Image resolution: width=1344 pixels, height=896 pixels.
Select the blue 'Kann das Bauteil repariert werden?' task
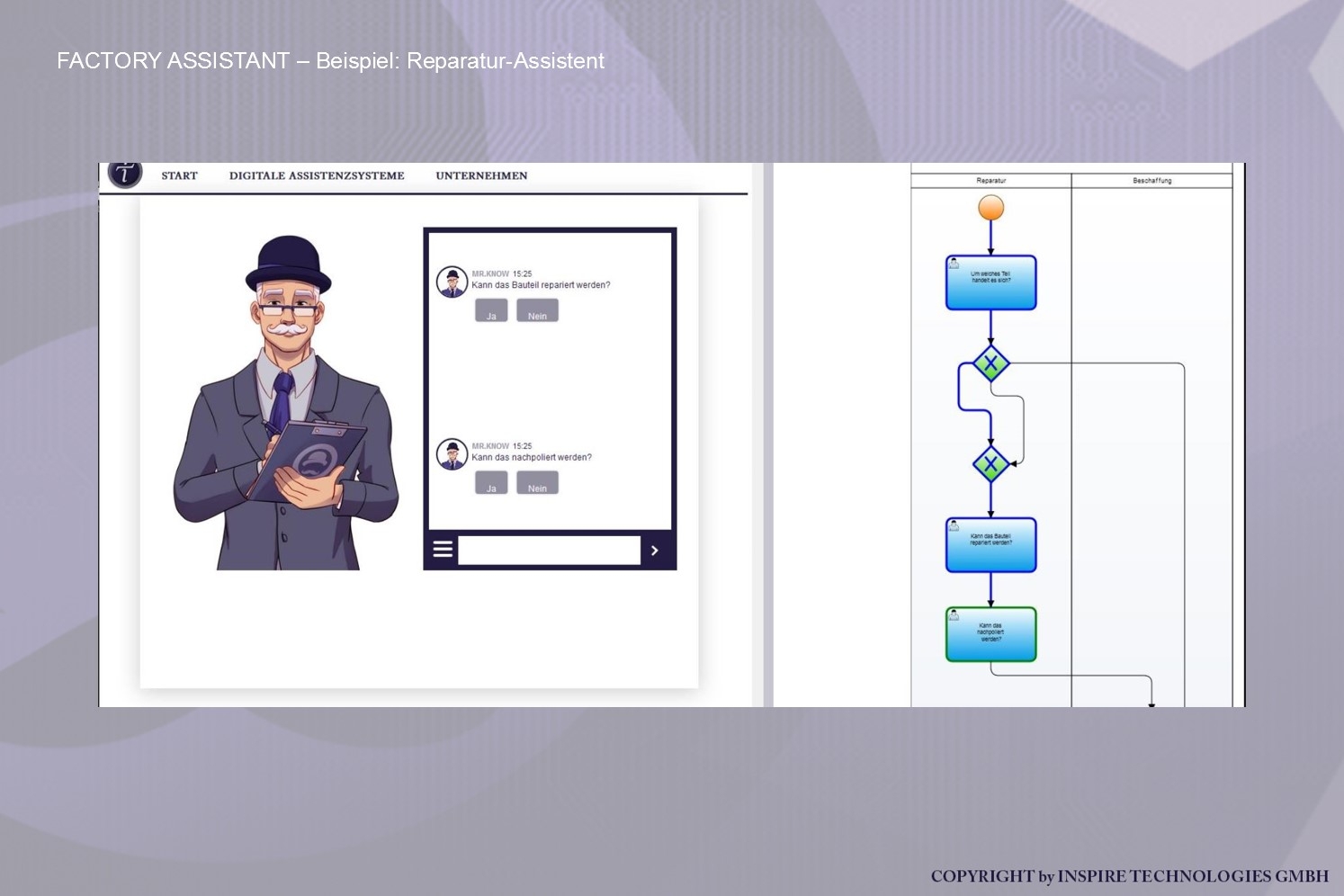990,545
